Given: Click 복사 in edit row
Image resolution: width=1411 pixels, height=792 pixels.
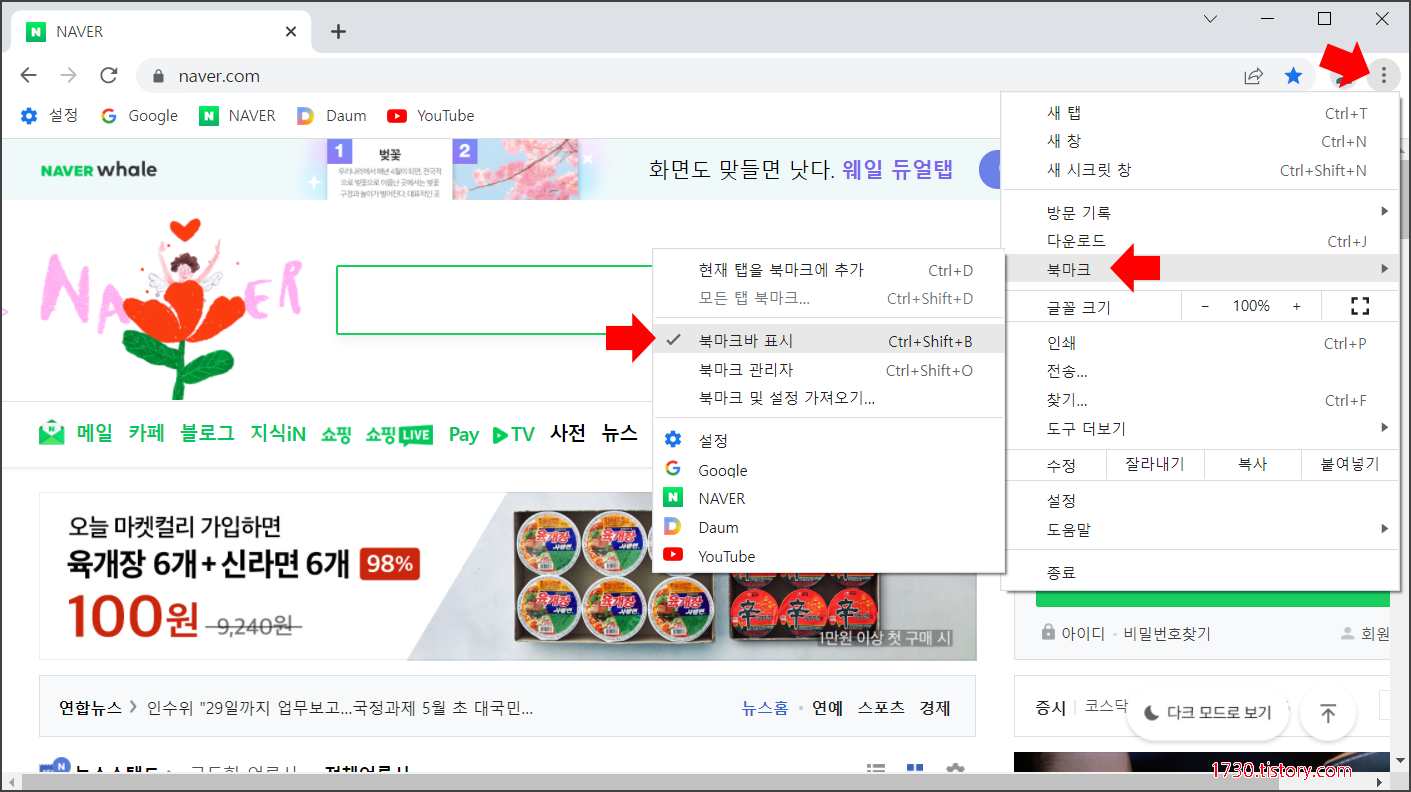Looking at the screenshot, I should (1252, 464).
